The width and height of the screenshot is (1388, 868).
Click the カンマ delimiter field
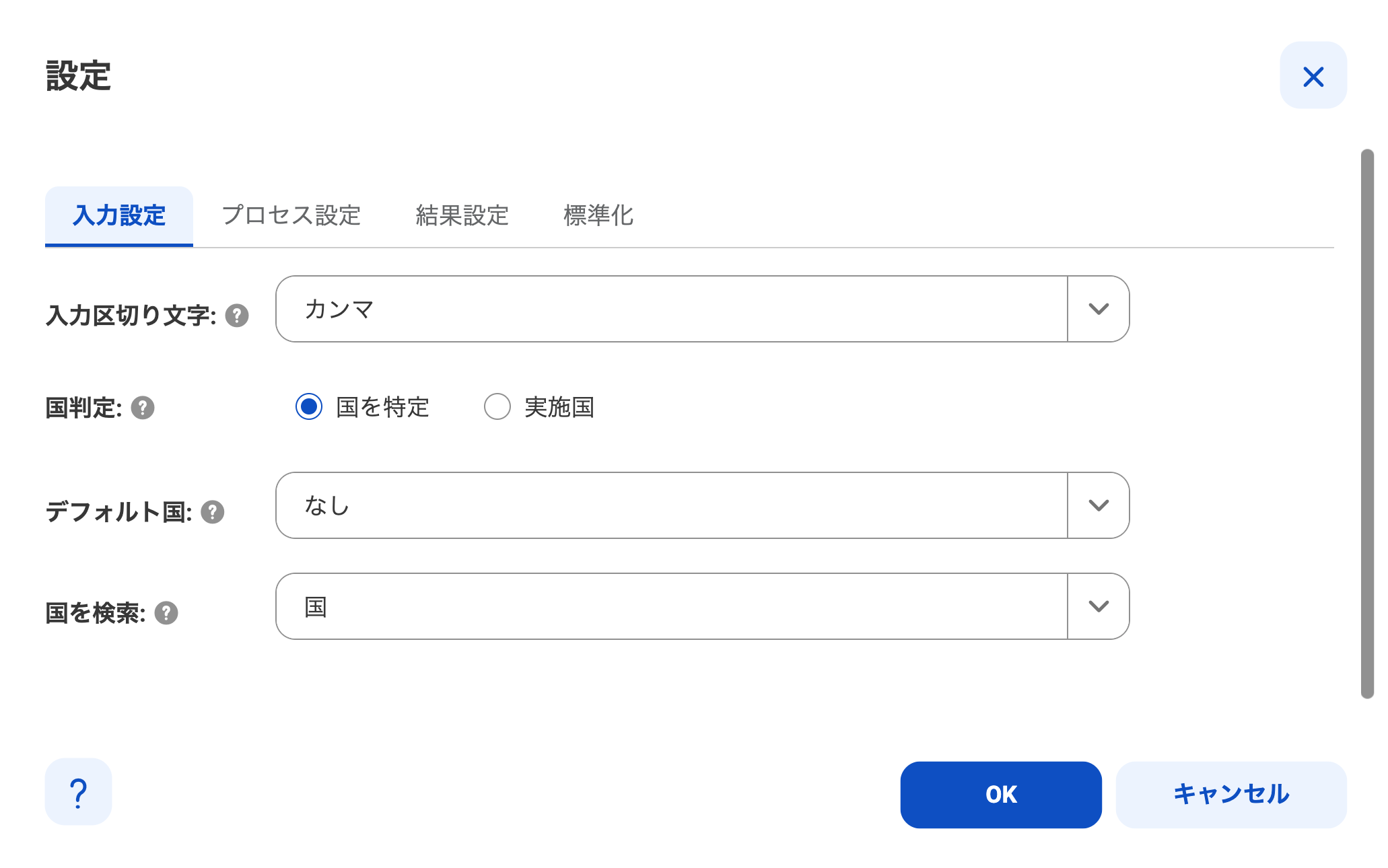point(672,309)
